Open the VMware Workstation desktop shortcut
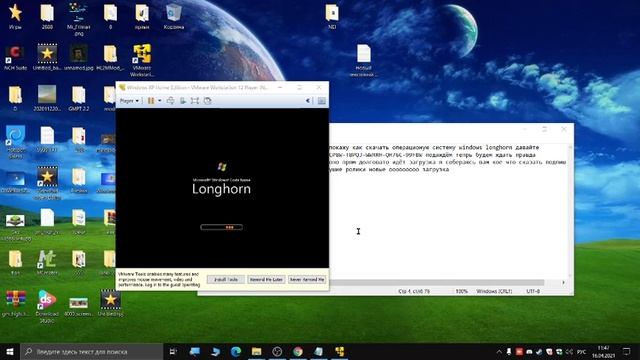The height and width of the screenshot is (360, 640). (142, 60)
